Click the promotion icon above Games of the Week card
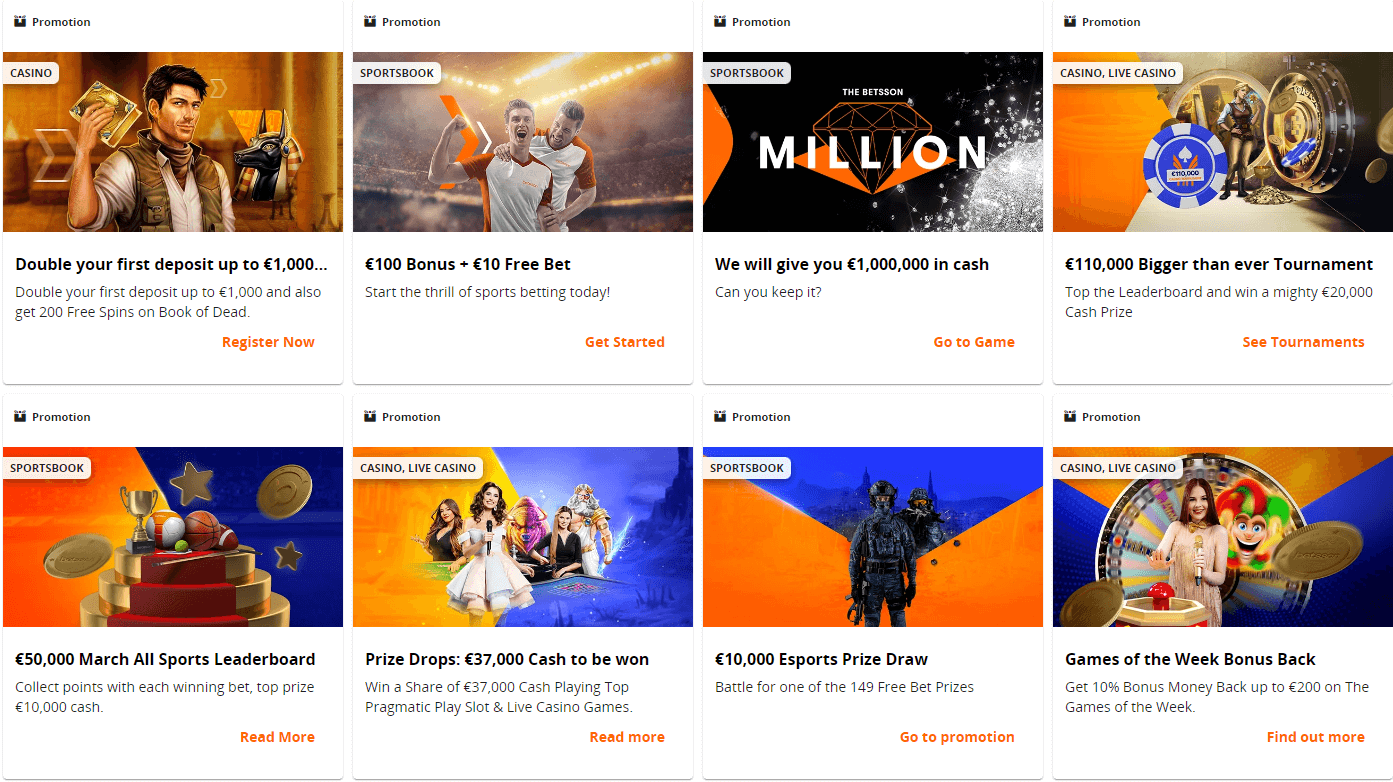 pos(1070,417)
